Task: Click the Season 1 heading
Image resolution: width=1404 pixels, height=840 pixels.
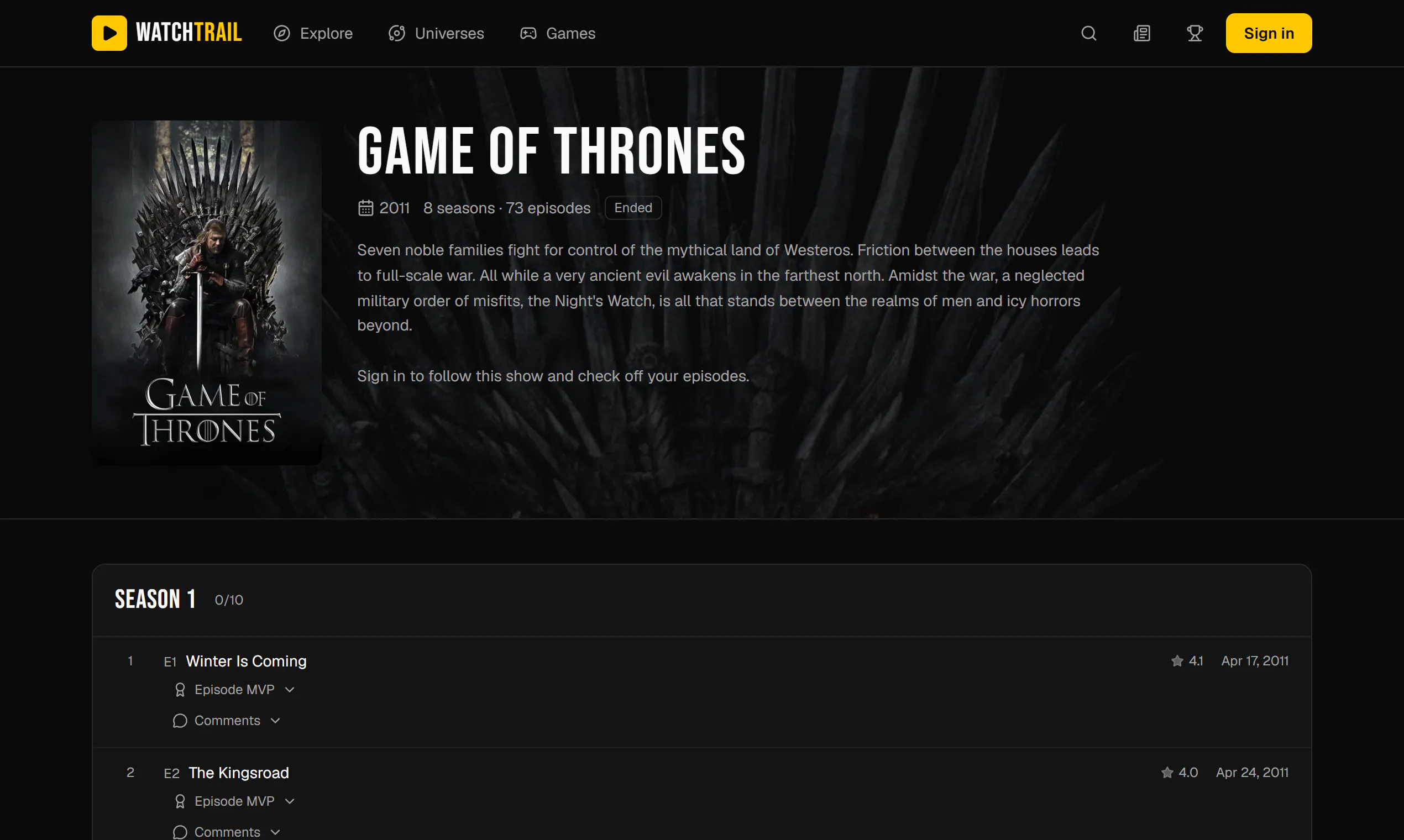Action: tap(155, 599)
